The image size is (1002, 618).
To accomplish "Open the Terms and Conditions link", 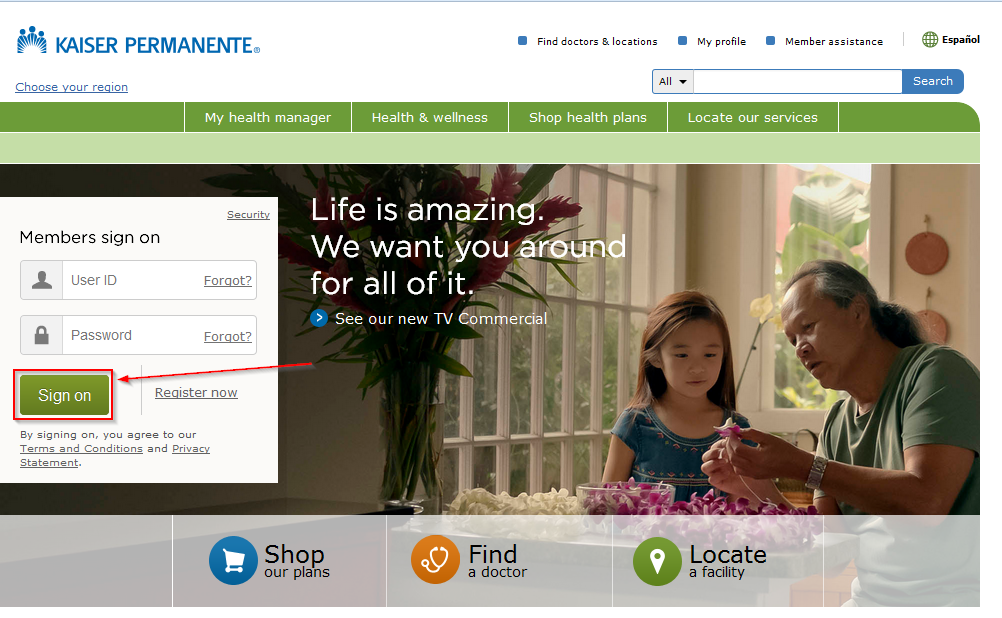I will click(x=81, y=449).
